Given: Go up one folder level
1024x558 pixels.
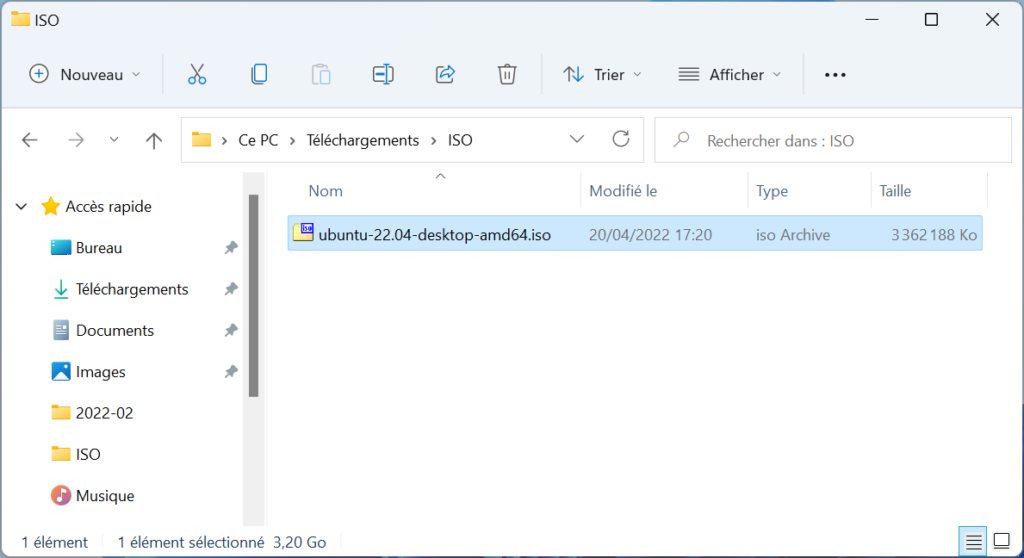Looking at the screenshot, I should tap(154, 140).
